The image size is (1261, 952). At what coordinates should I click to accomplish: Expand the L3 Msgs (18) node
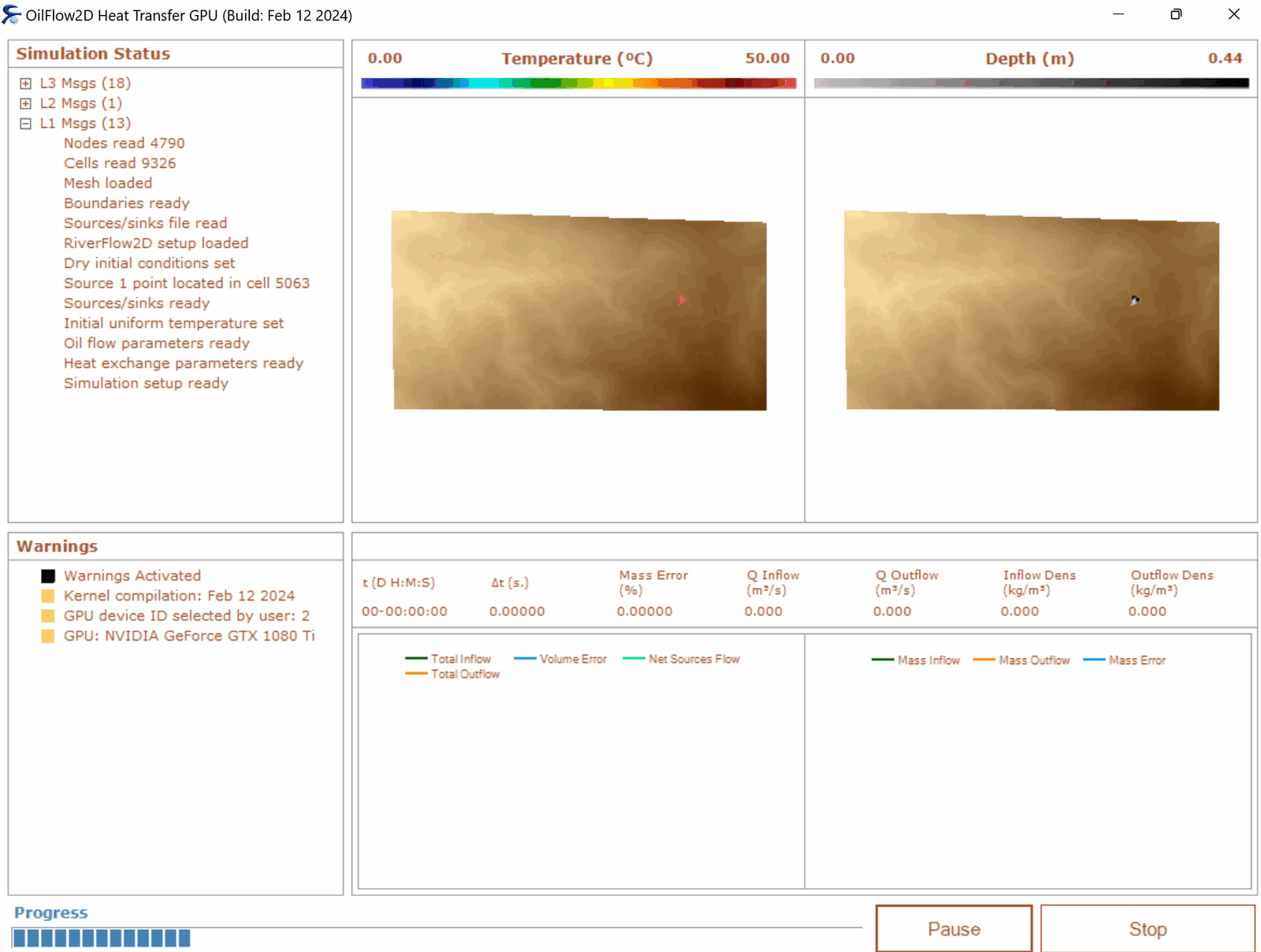pyautogui.click(x=26, y=84)
